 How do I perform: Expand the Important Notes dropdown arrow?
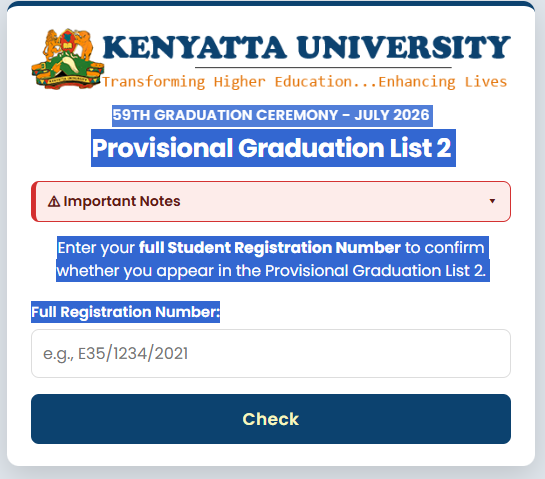tap(492, 201)
